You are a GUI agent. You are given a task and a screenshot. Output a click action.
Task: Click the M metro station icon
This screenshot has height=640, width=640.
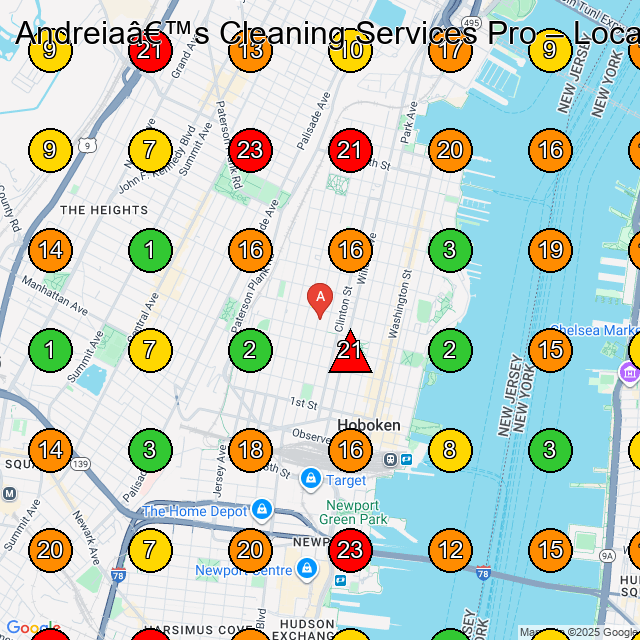pyautogui.click(x=9, y=494)
